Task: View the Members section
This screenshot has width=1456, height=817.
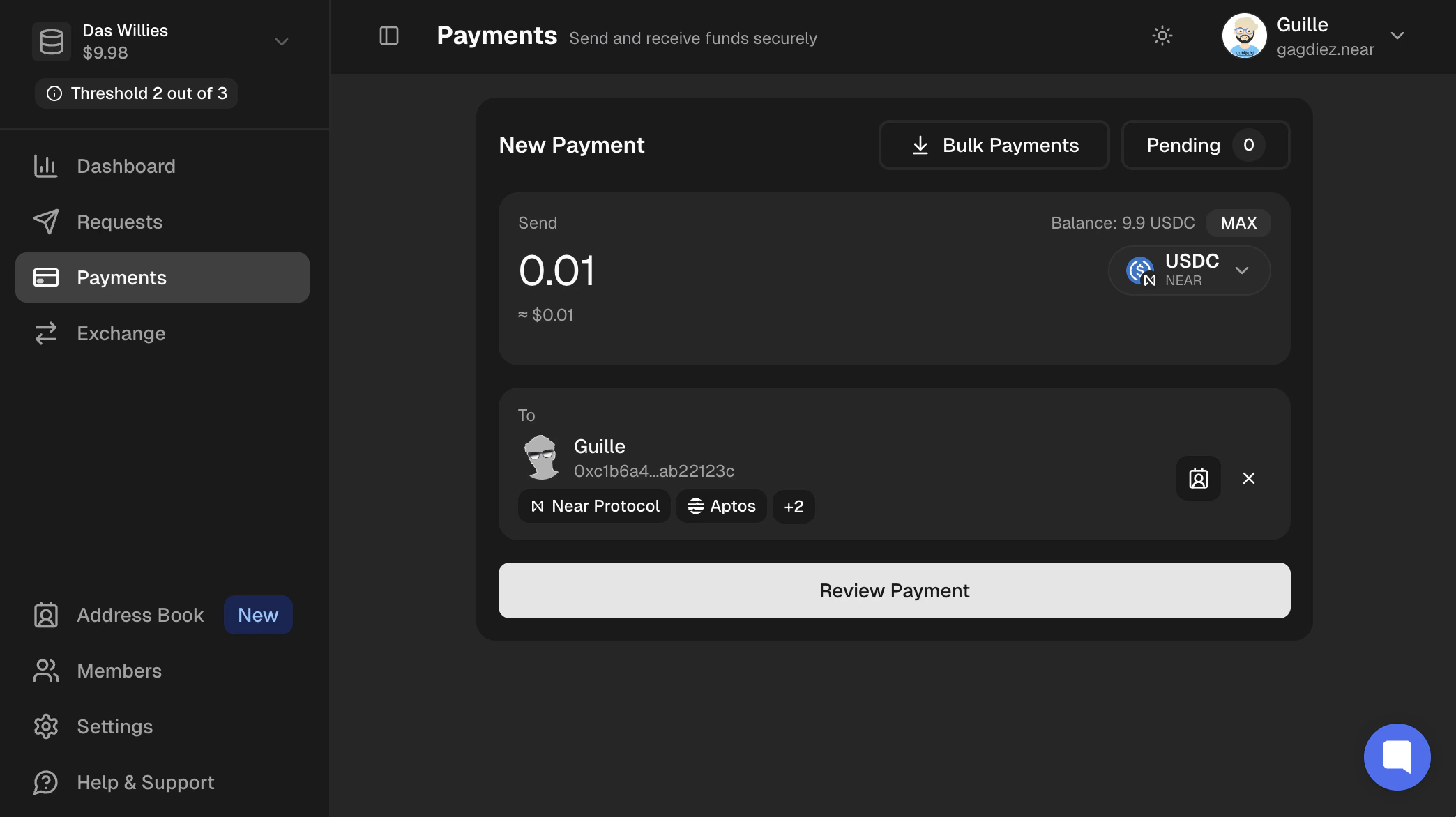Action: (x=119, y=671)
